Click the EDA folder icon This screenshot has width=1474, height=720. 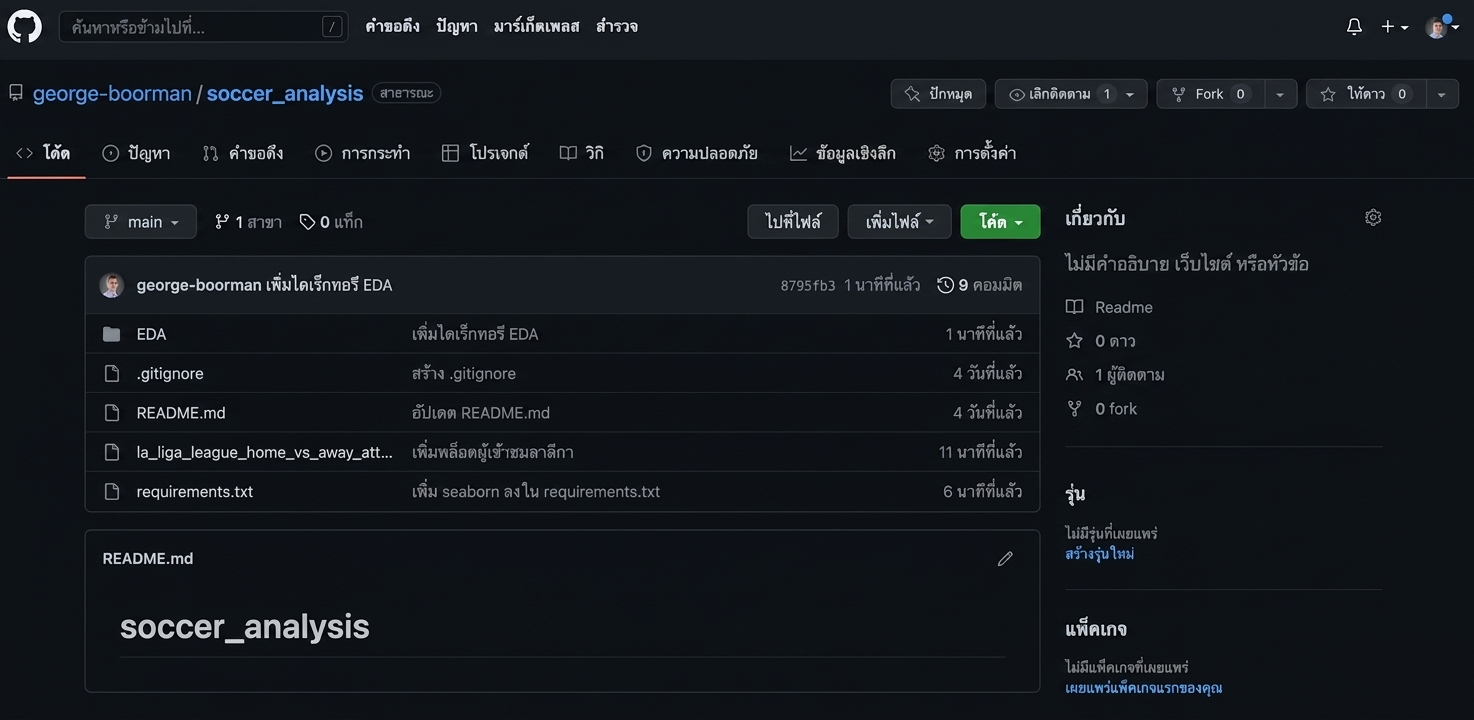point(112,334)
